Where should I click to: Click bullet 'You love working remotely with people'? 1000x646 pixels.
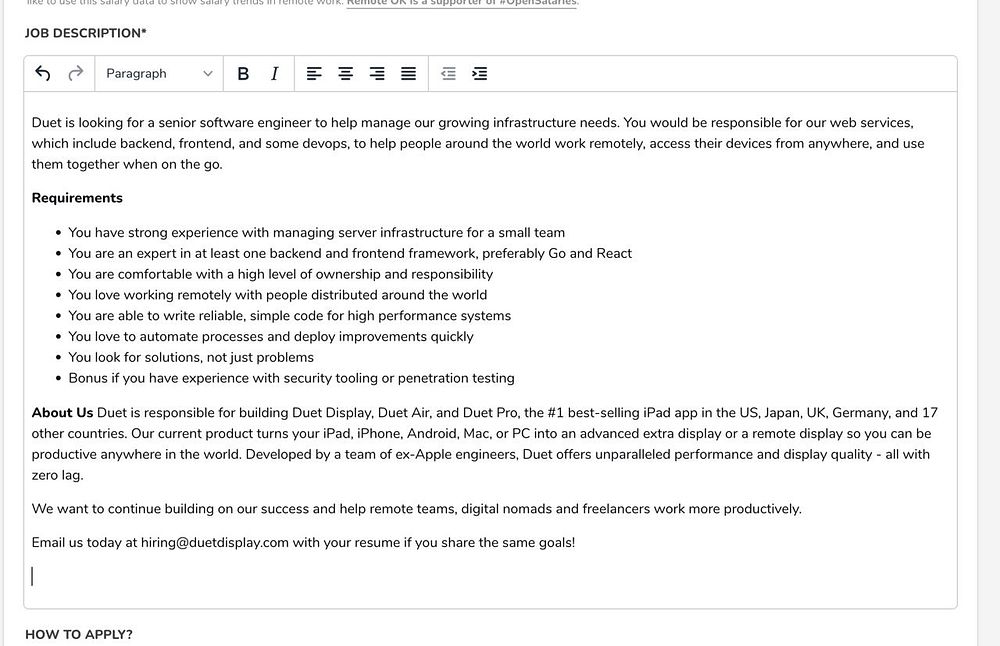[x=277, y=295]
